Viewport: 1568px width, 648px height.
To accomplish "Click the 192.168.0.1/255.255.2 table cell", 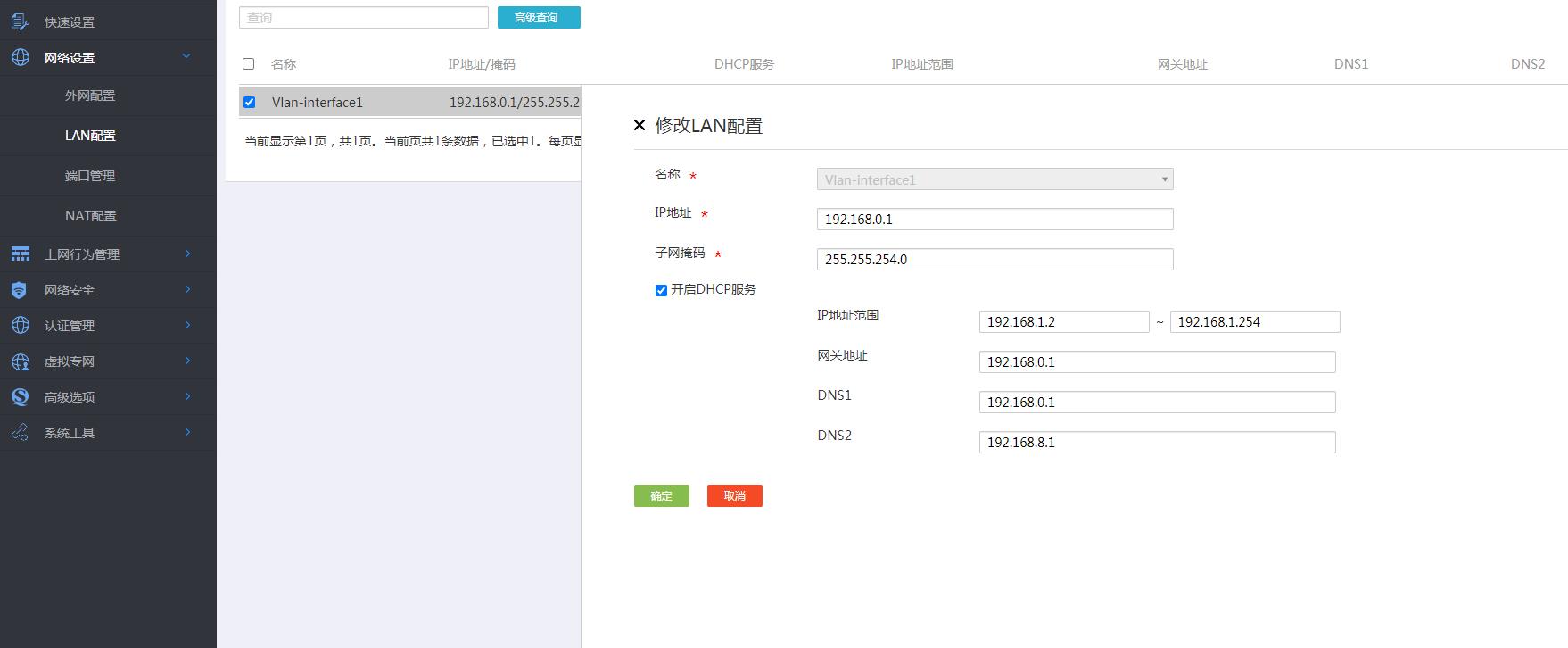I will (x=515, y=103).
